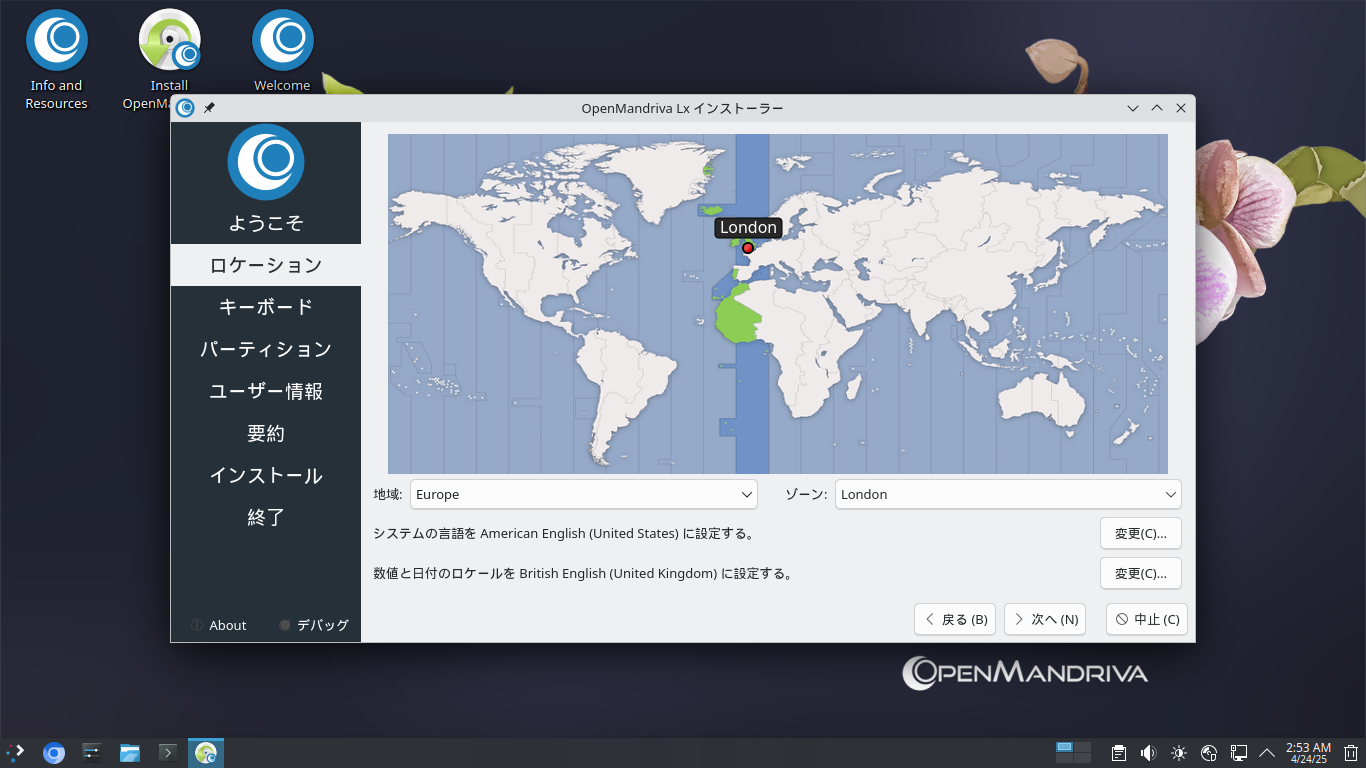
Task: Select the インストール step in sidebar
Action: pos(266,475)
